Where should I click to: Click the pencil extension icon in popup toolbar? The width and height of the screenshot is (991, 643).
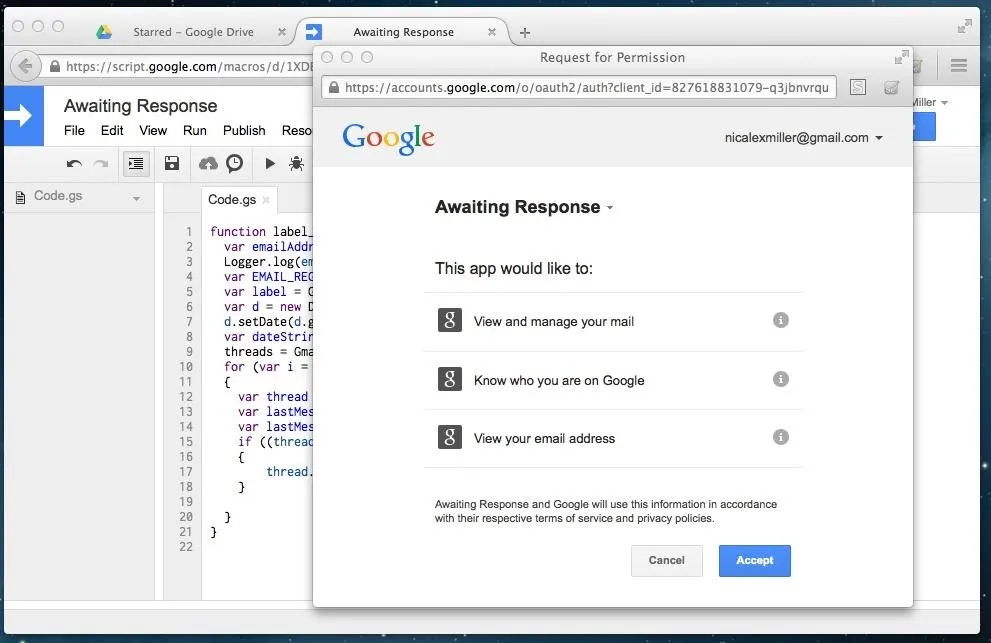pos(891,87)
